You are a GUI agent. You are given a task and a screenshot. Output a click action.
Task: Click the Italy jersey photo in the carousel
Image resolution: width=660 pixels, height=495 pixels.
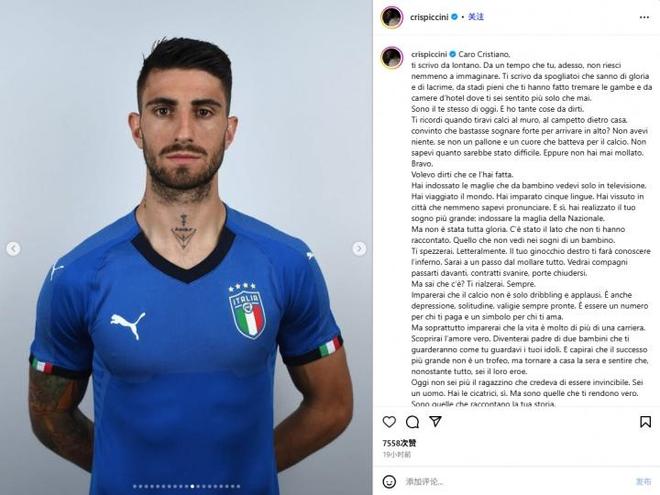click(x=186, y=248)
